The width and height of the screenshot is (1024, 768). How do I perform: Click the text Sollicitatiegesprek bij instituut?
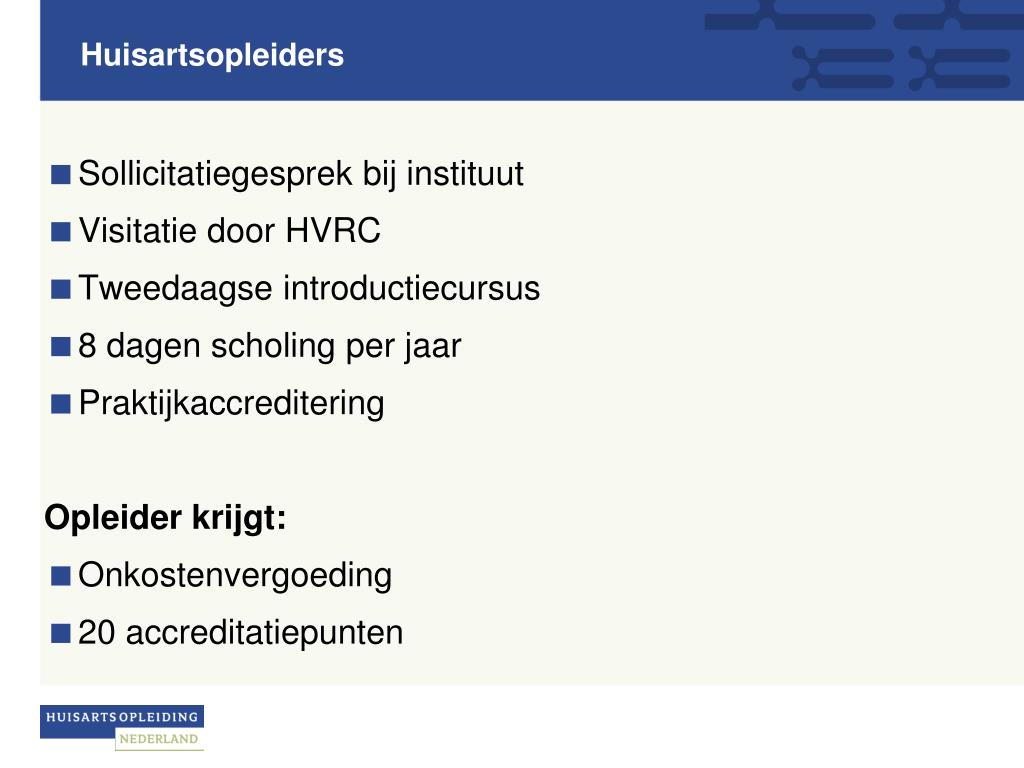pos(301,175)
